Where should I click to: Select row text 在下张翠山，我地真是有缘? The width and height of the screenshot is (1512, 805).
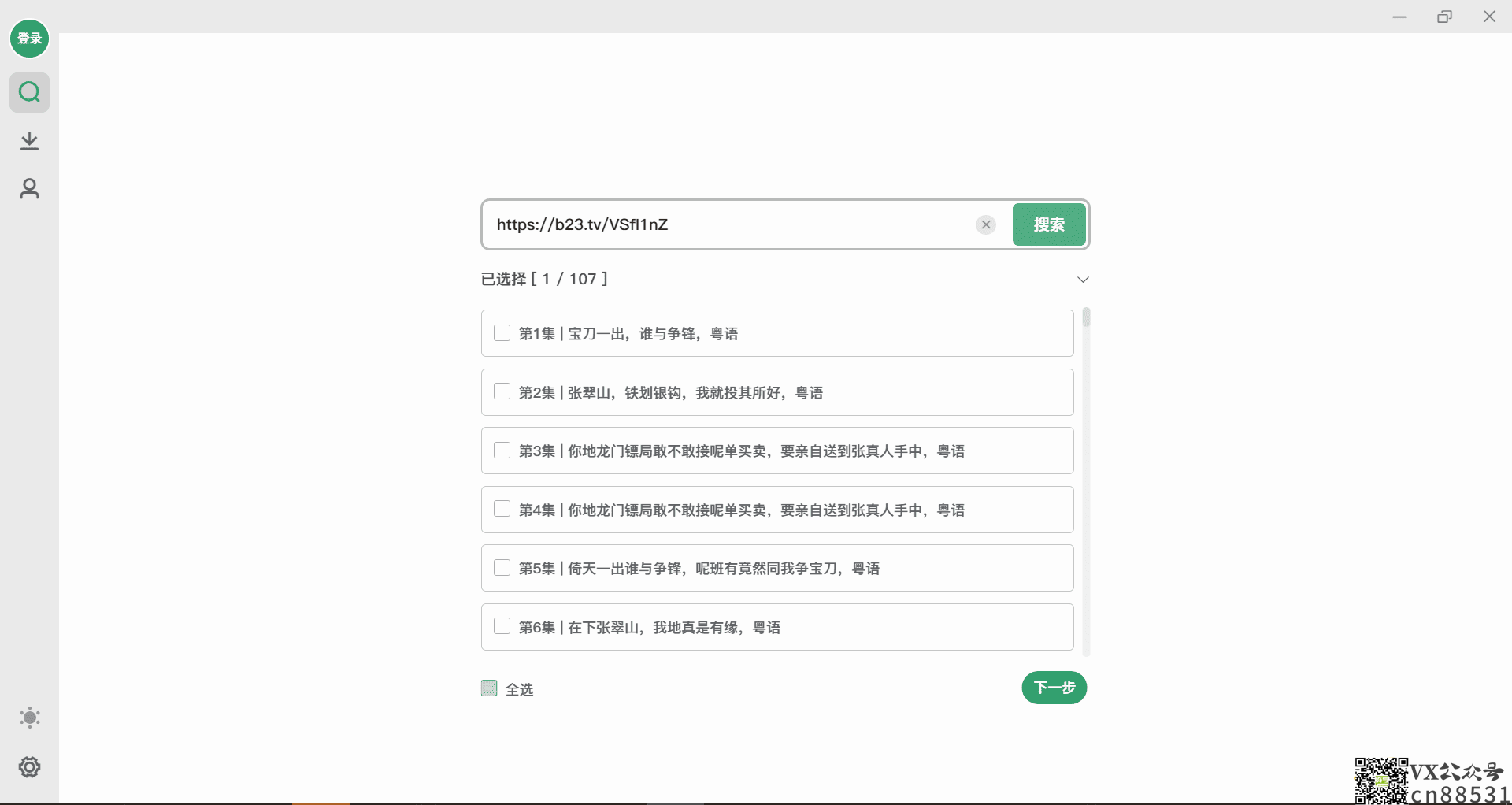coord(653,628)
